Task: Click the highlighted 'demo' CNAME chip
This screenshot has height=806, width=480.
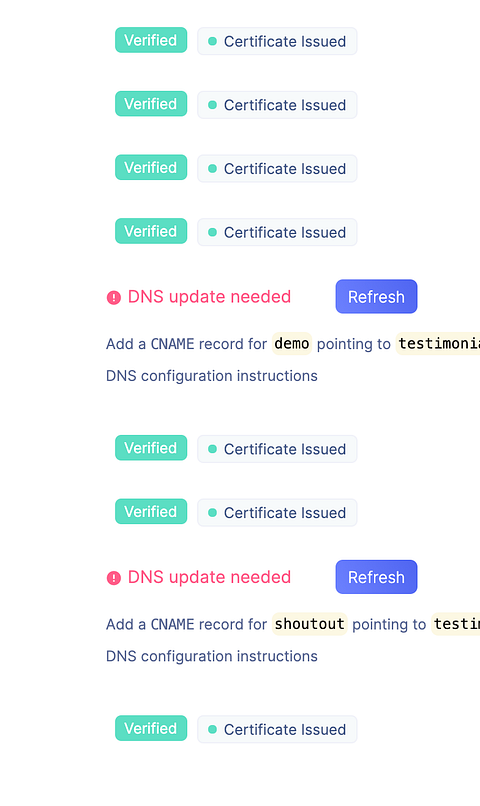Action: click(292, 343)
